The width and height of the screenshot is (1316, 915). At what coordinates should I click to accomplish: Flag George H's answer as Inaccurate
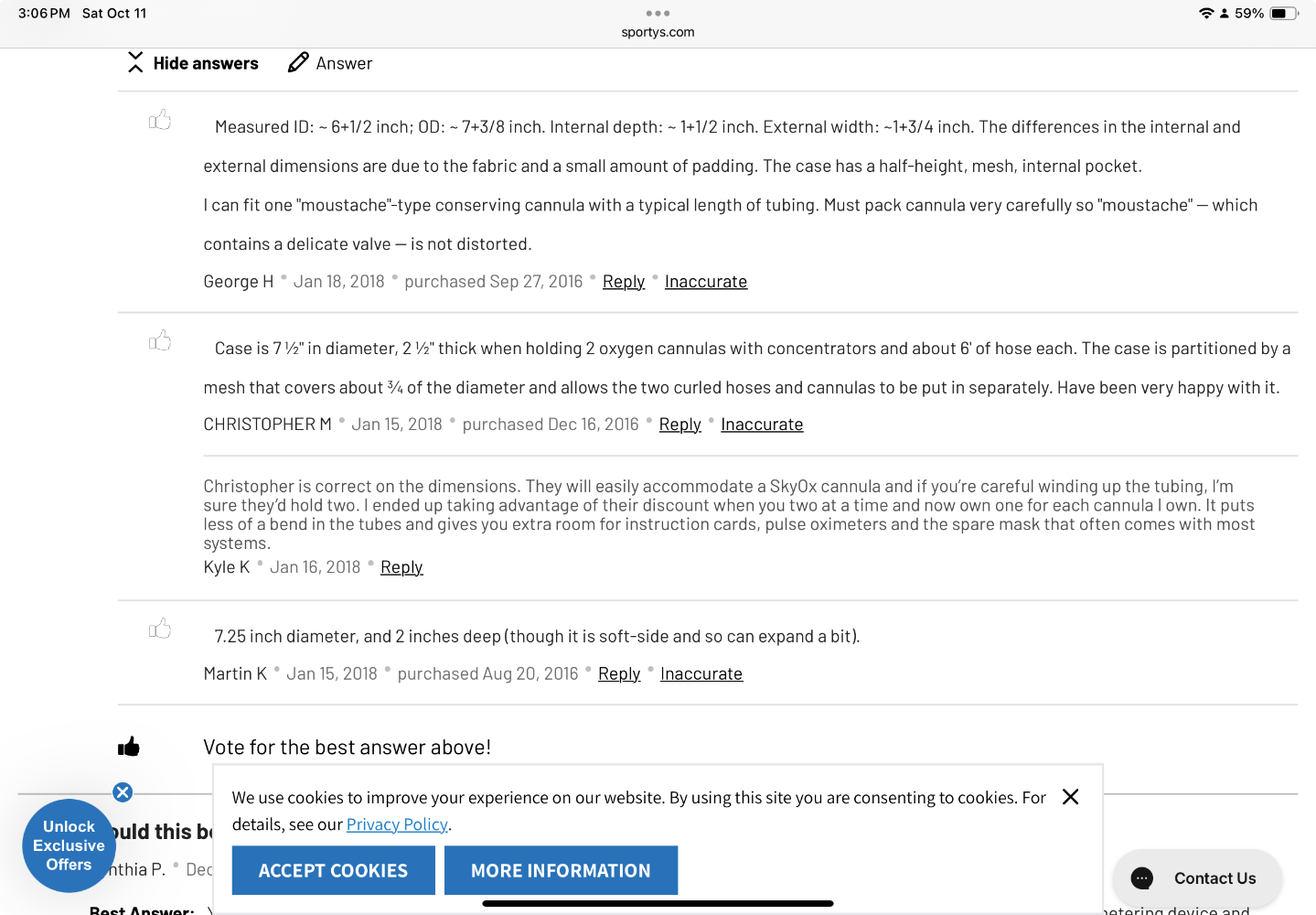click(705, 282)
